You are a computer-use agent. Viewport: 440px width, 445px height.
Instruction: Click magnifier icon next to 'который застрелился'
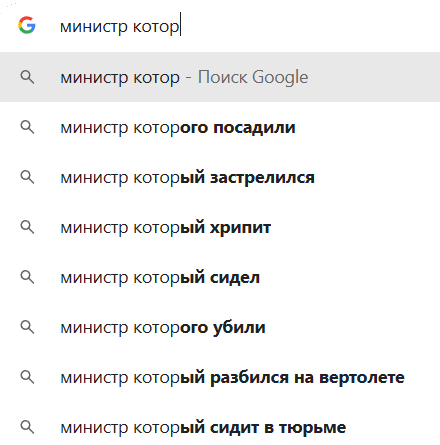(x=27, y=177)
